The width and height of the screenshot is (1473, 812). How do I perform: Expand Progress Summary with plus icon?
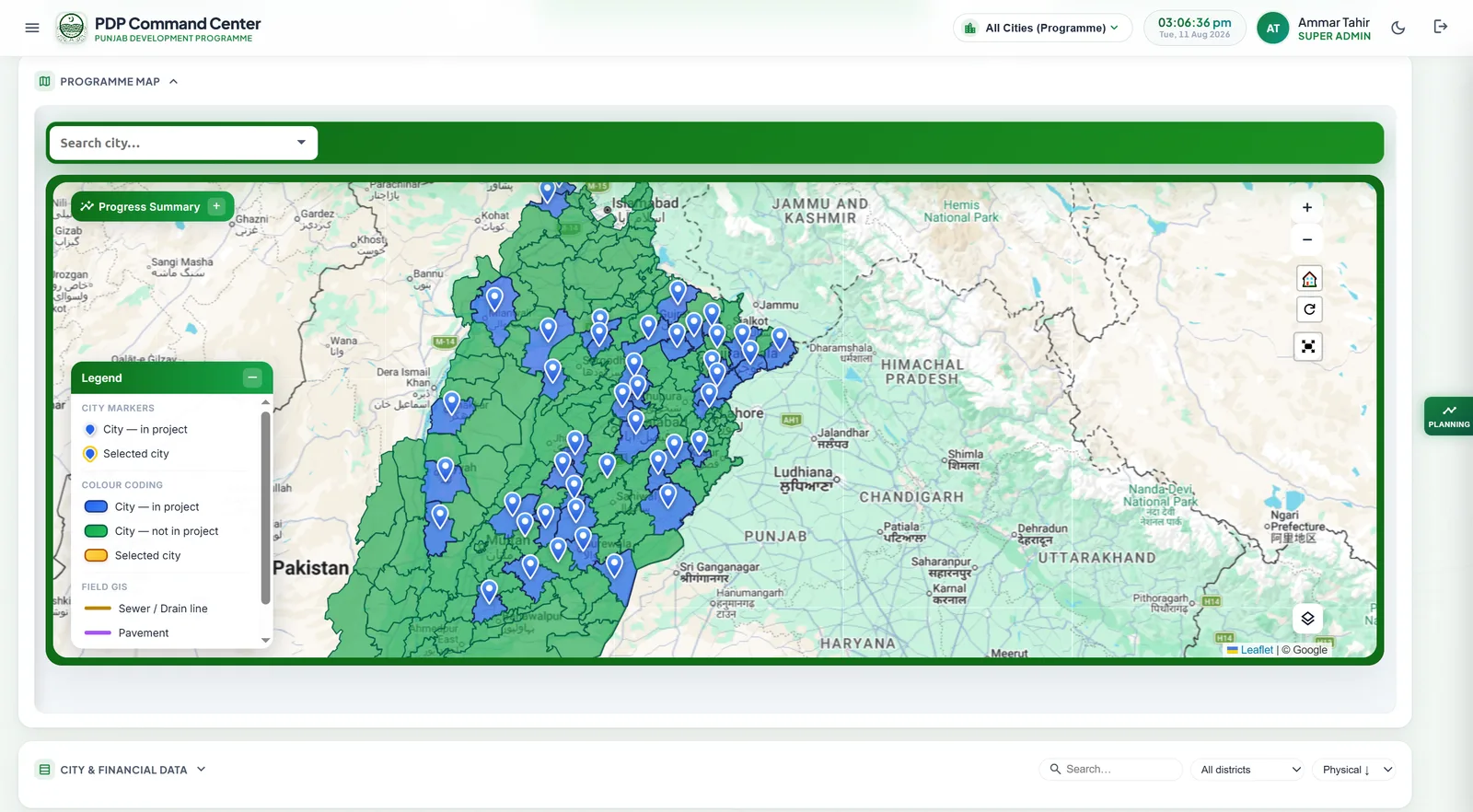coord(216,206)
